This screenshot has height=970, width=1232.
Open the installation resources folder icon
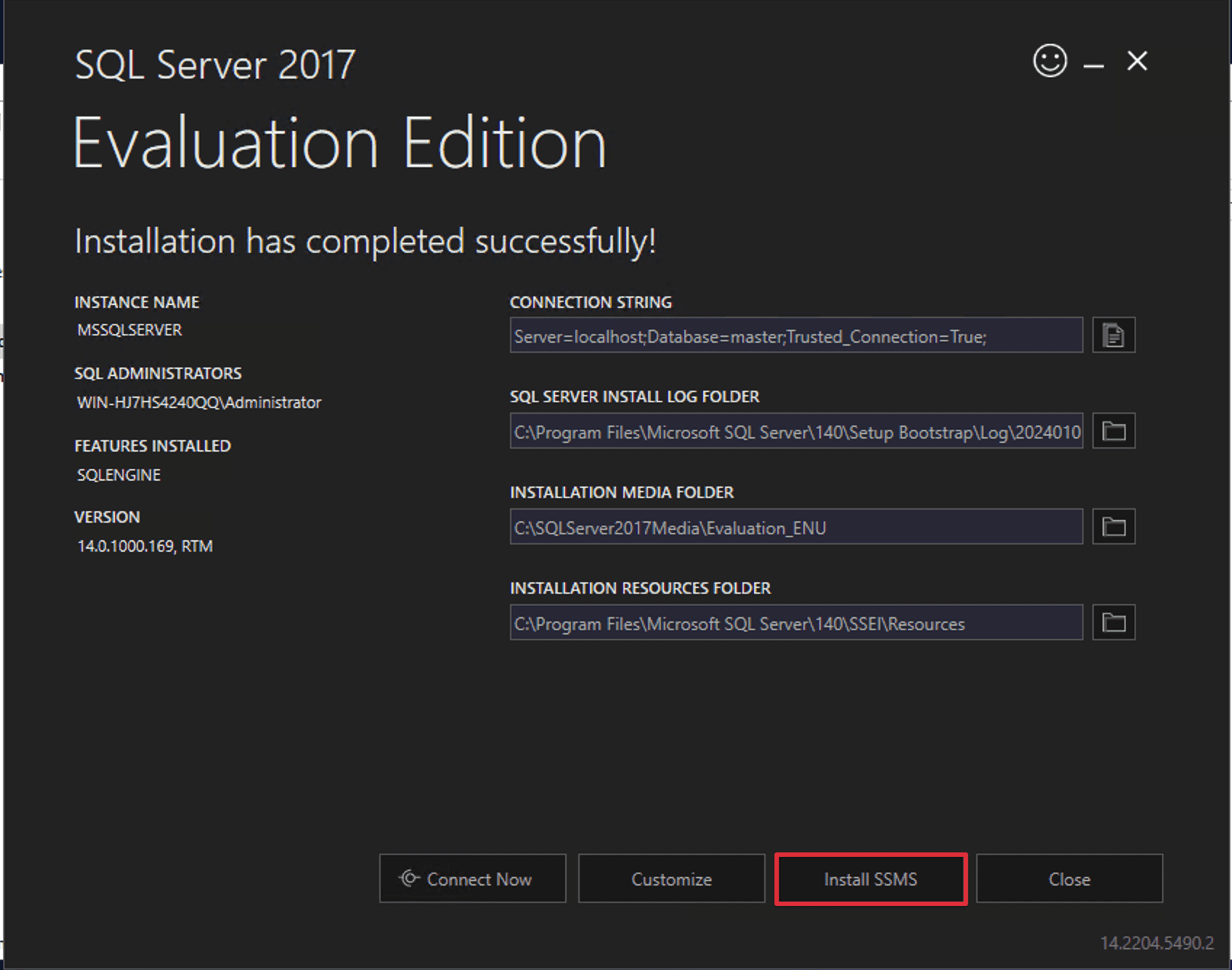click(x=1114, y=623)
